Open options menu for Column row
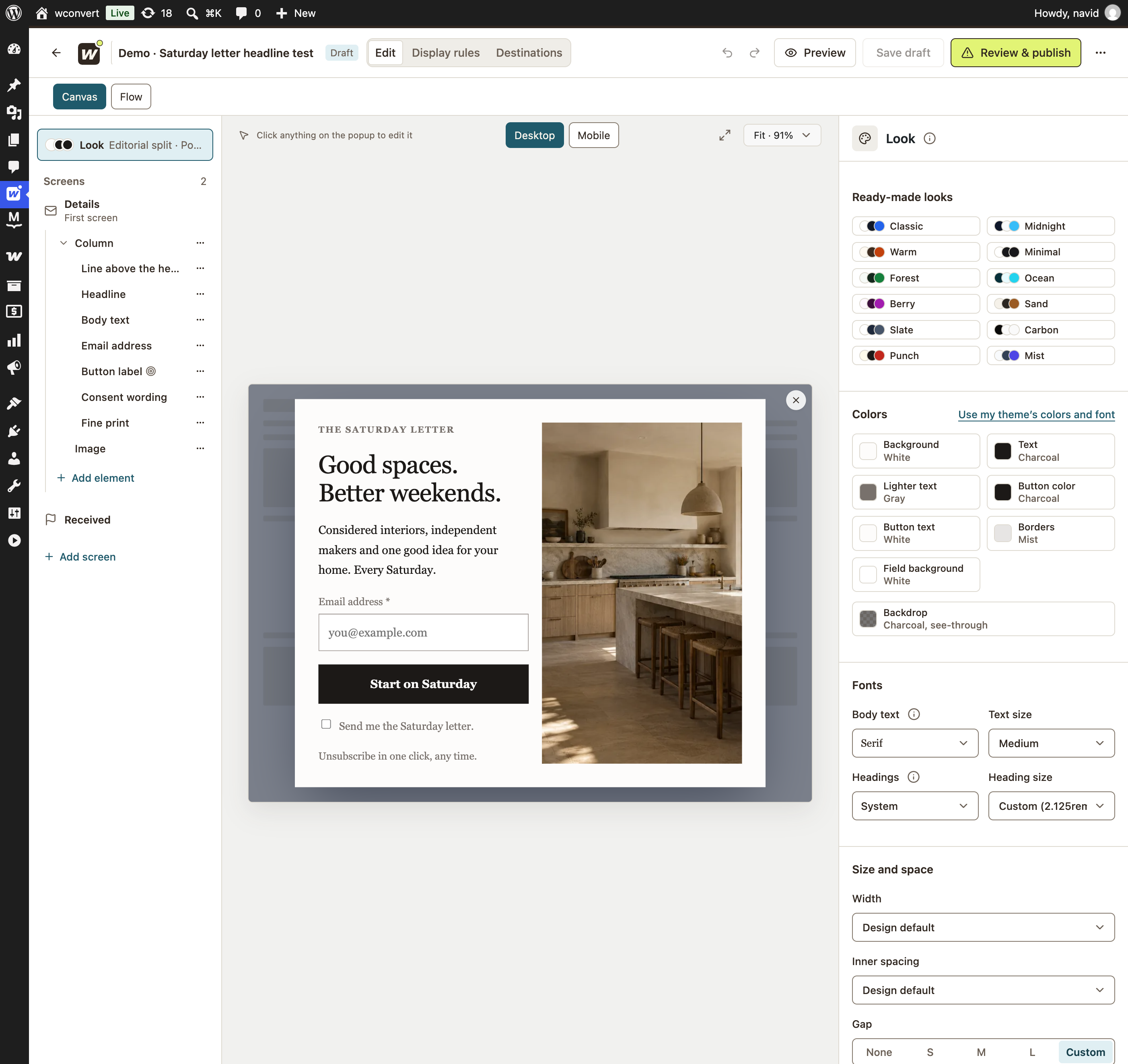 tap(200, 243)
